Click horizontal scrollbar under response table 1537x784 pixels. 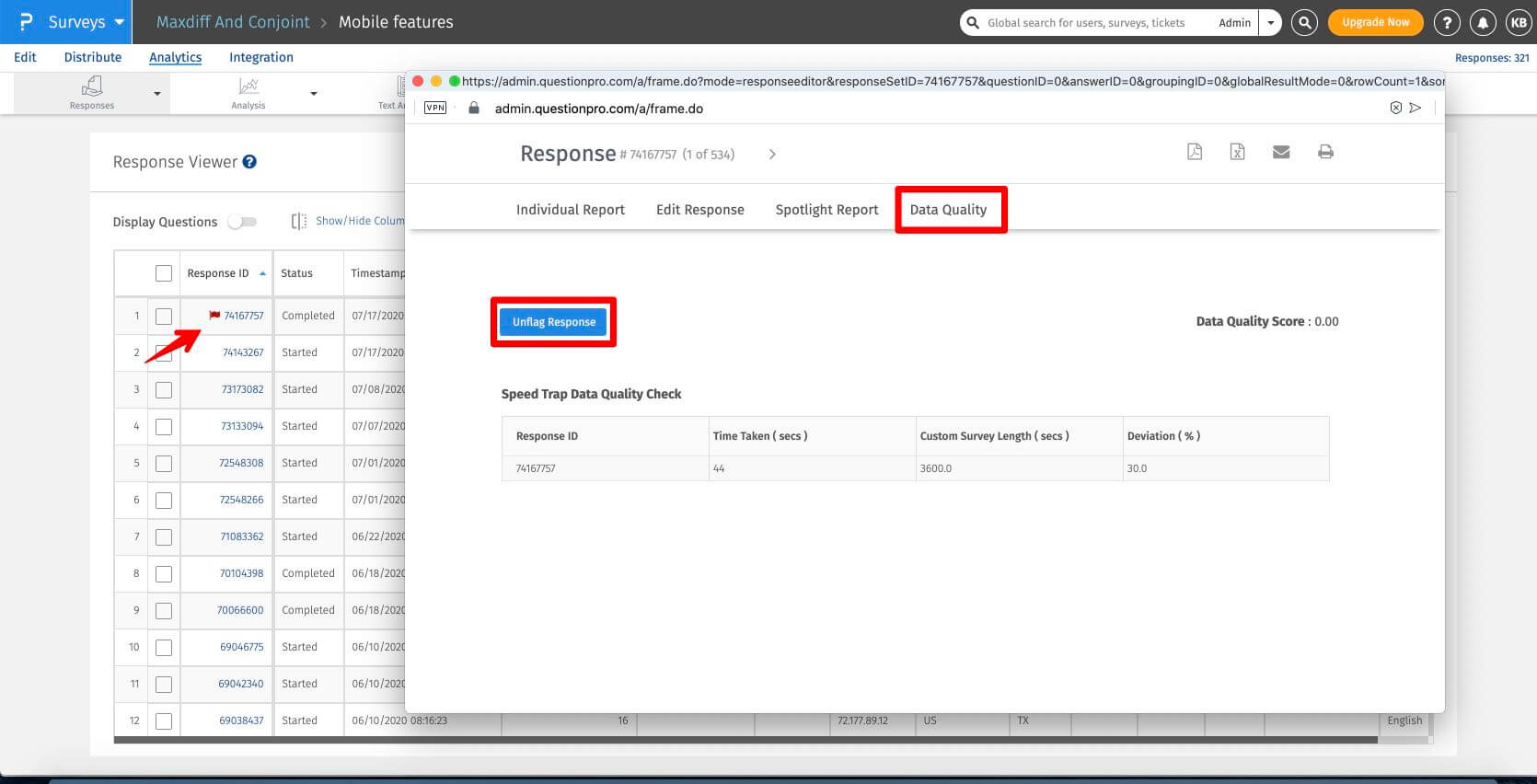point(745,740)
